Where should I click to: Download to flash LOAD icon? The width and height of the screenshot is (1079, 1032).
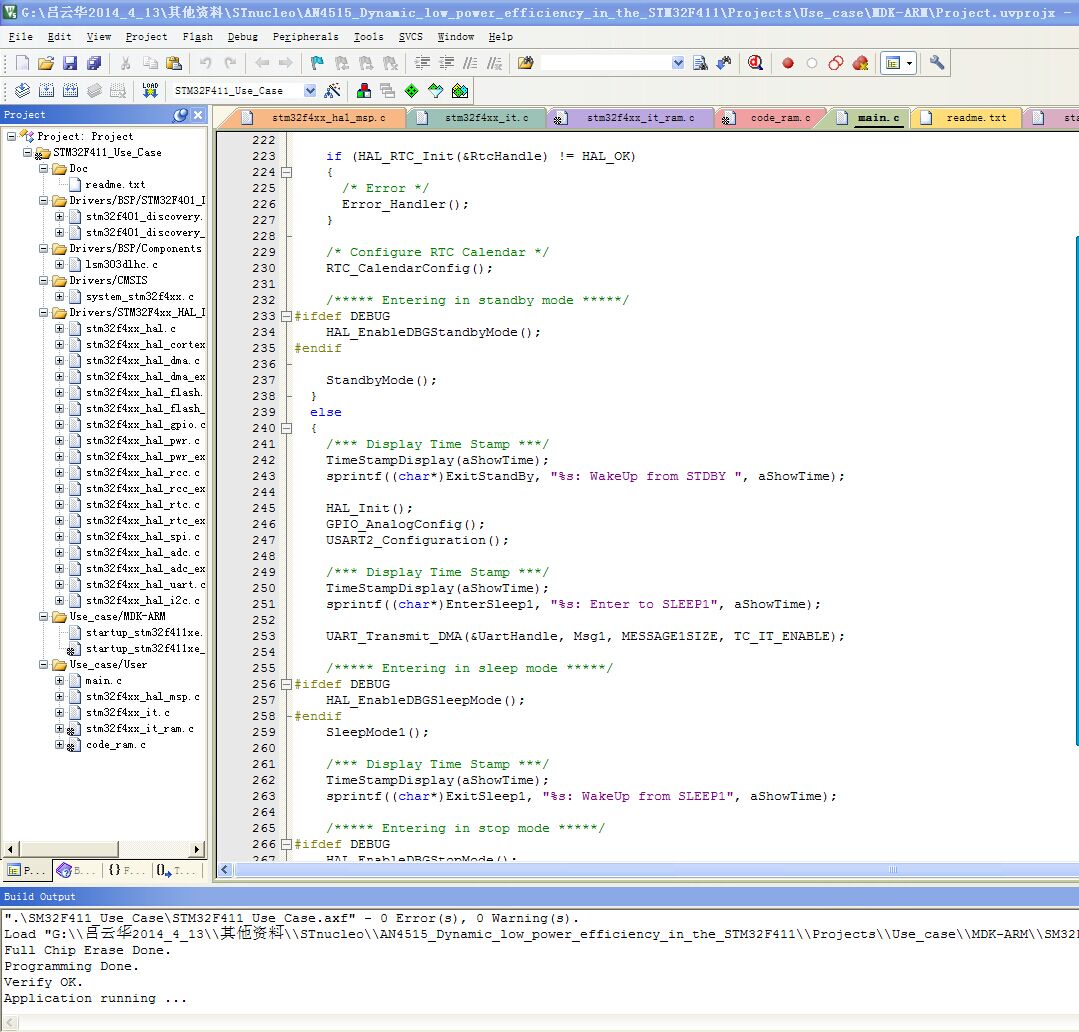[x=150, y=90]
